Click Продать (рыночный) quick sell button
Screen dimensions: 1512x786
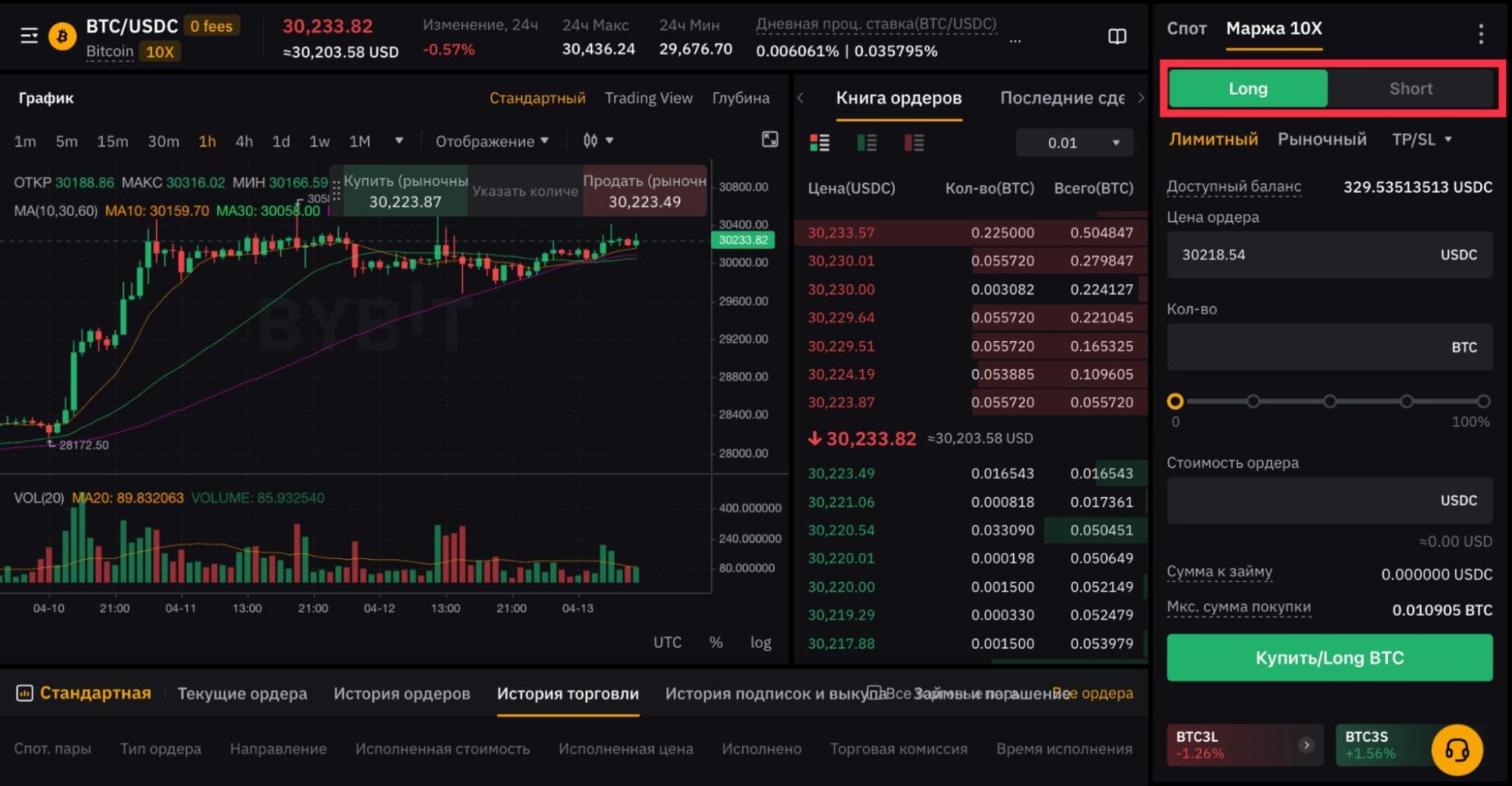coord(644,191)
